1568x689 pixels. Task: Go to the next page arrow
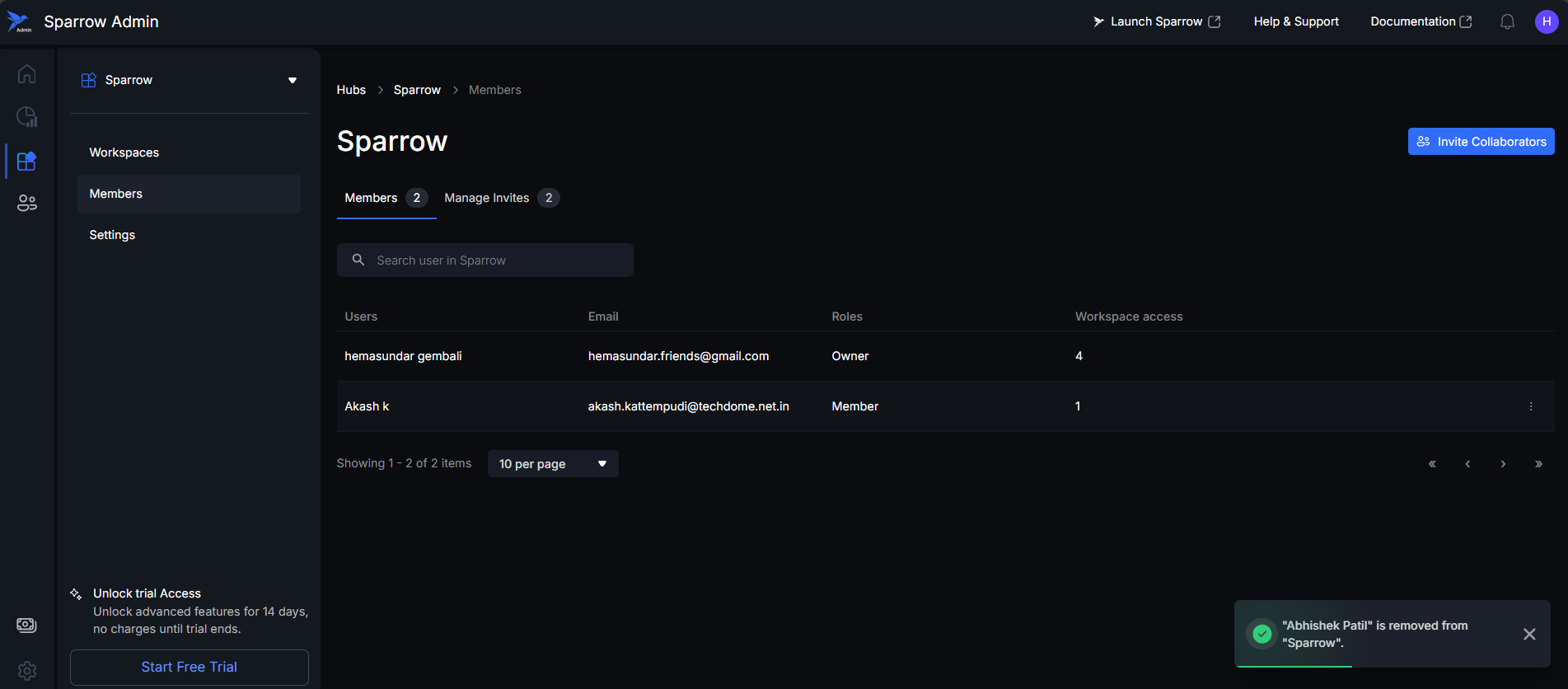click(1503, 464)
